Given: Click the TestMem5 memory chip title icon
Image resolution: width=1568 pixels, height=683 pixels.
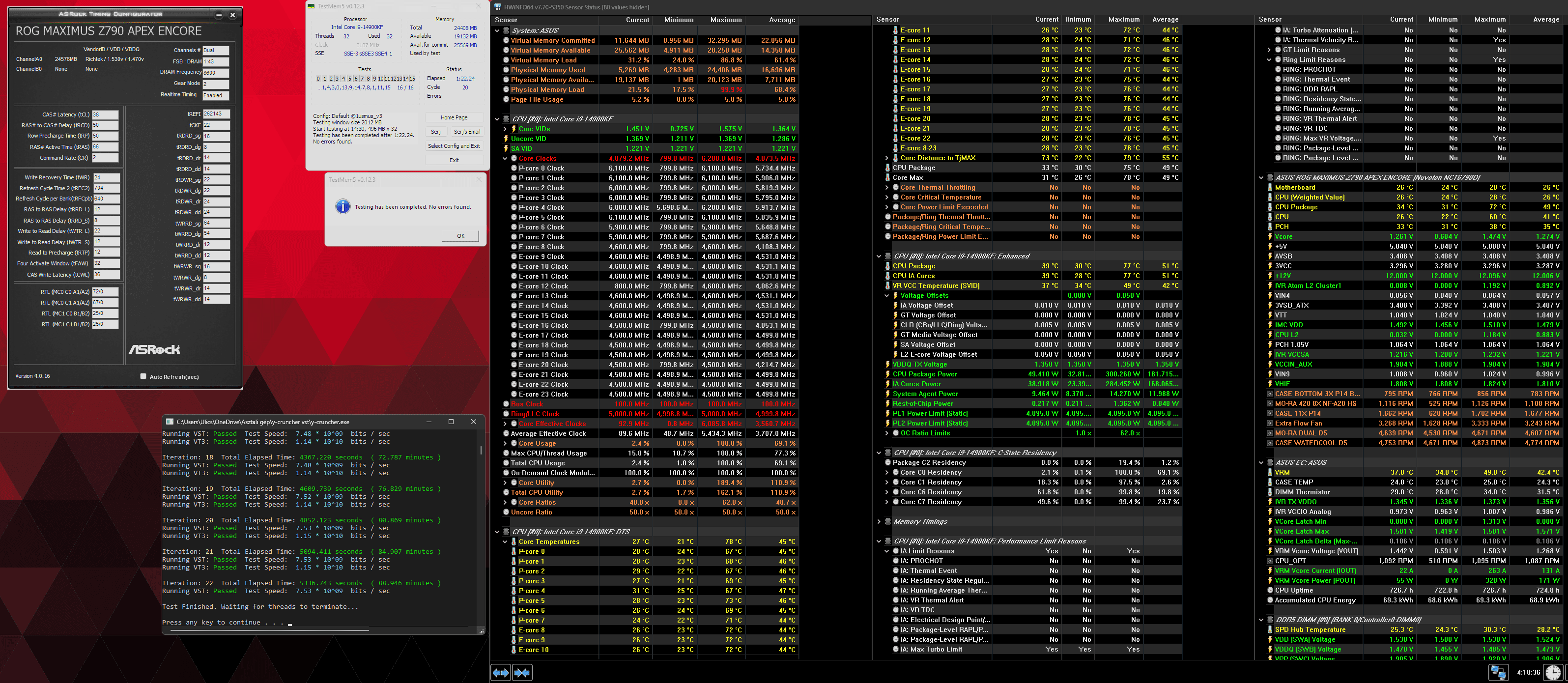Looking at the screenshot, I should coord(311,6).
